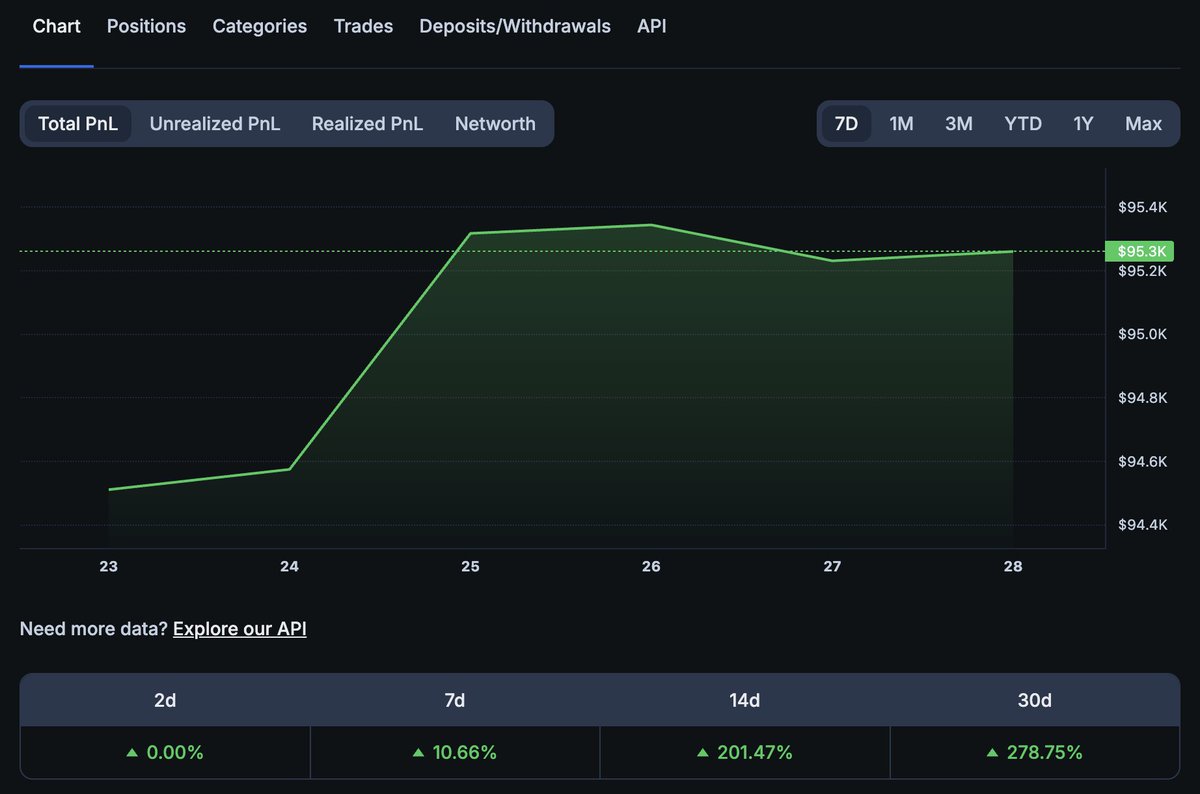Switch chart to Networth

(495, 124)
